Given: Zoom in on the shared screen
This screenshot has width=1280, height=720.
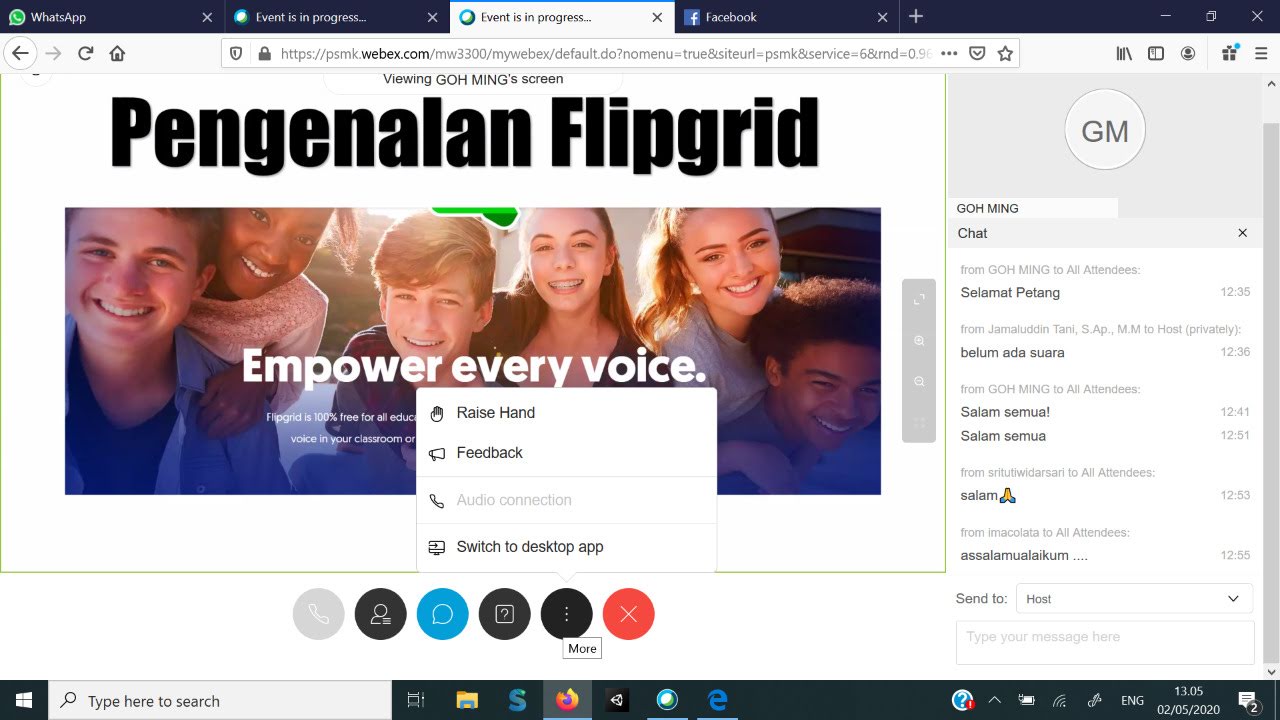Looking at the screenshot, I should click(x=920, y=340).
